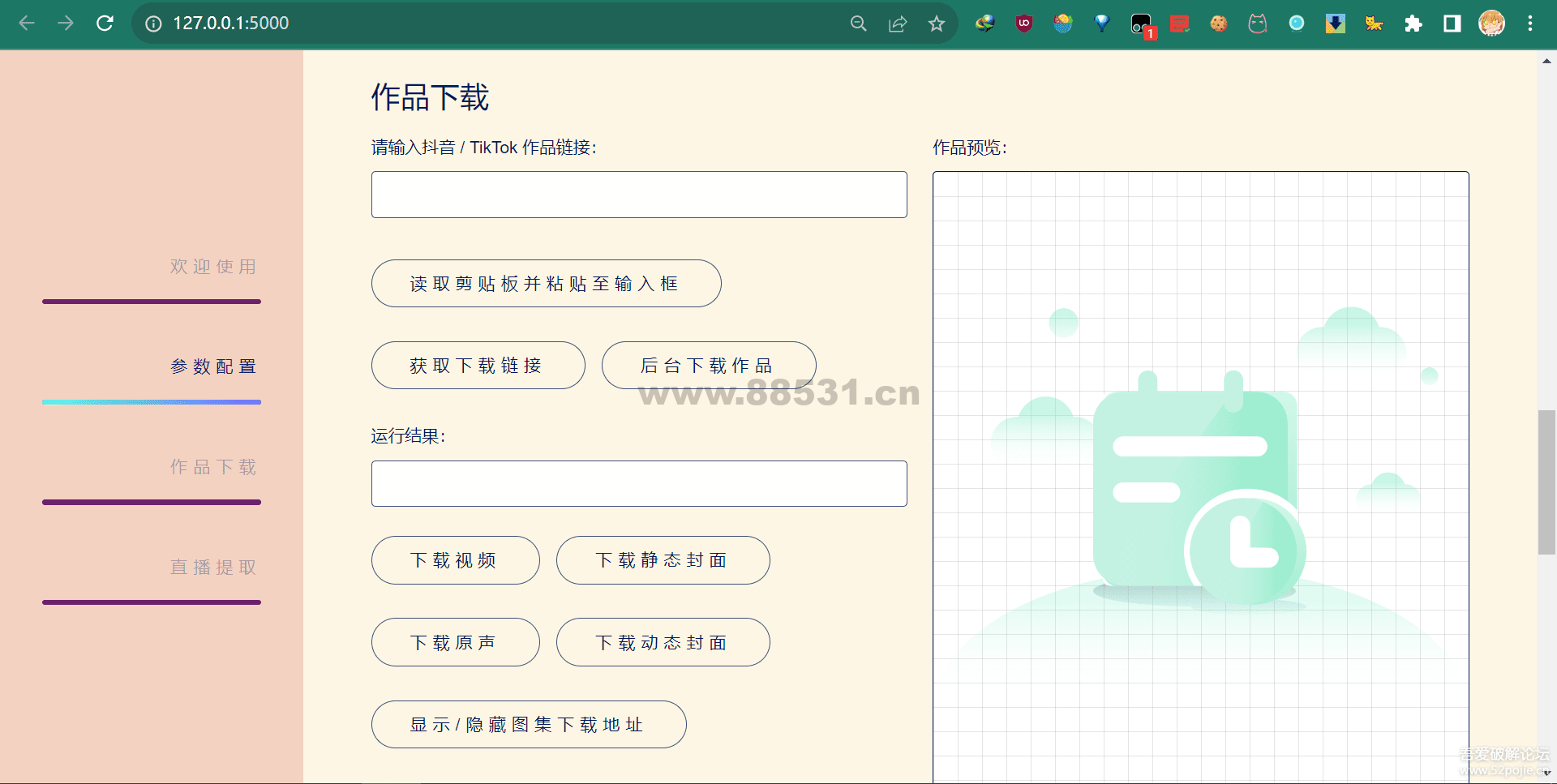Click the 后台下载作品 button
The width and height of the screenshot is (1557, 784).
tap(708, 366)
